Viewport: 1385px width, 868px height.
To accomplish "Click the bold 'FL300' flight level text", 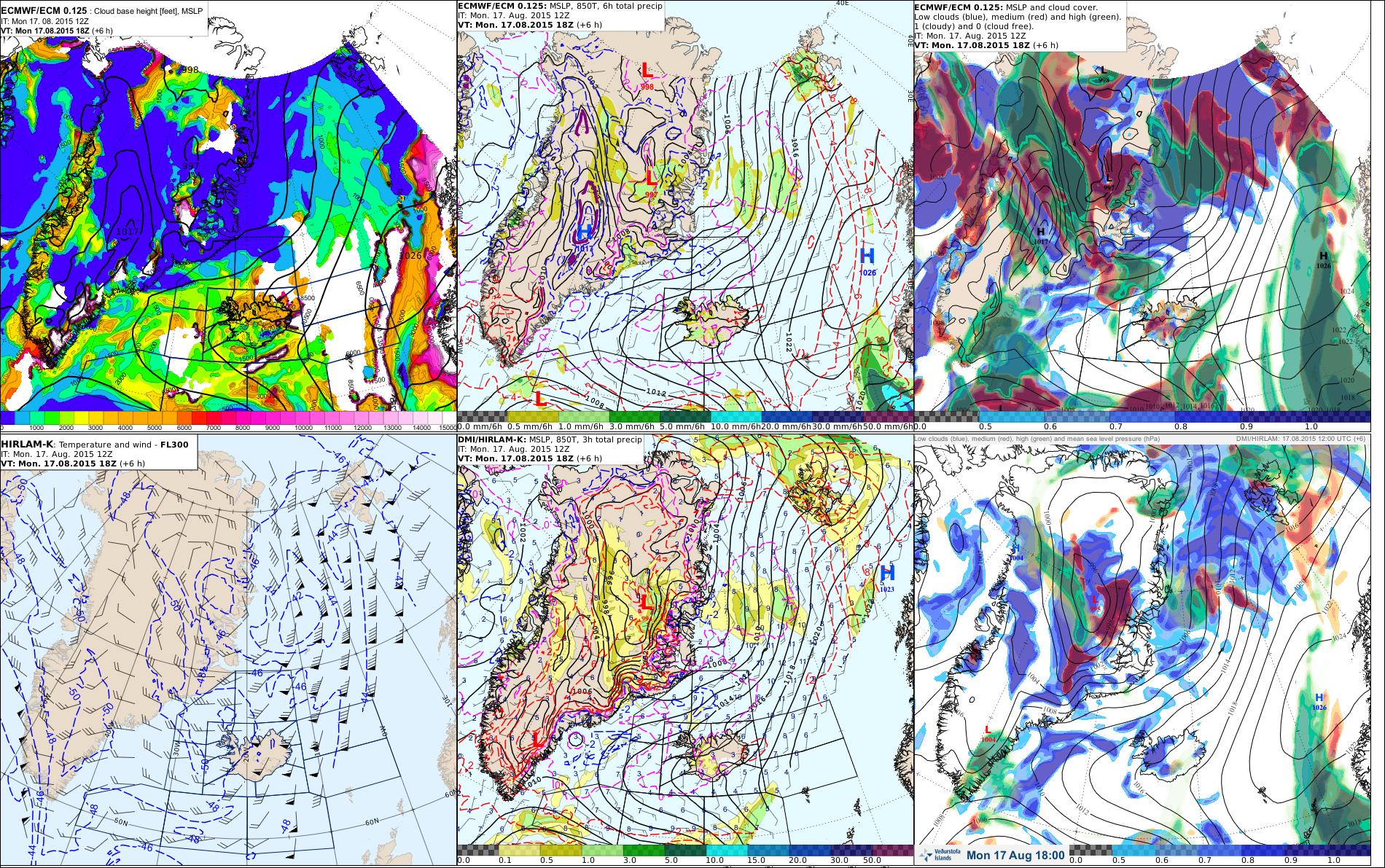I will pos(175,443).
